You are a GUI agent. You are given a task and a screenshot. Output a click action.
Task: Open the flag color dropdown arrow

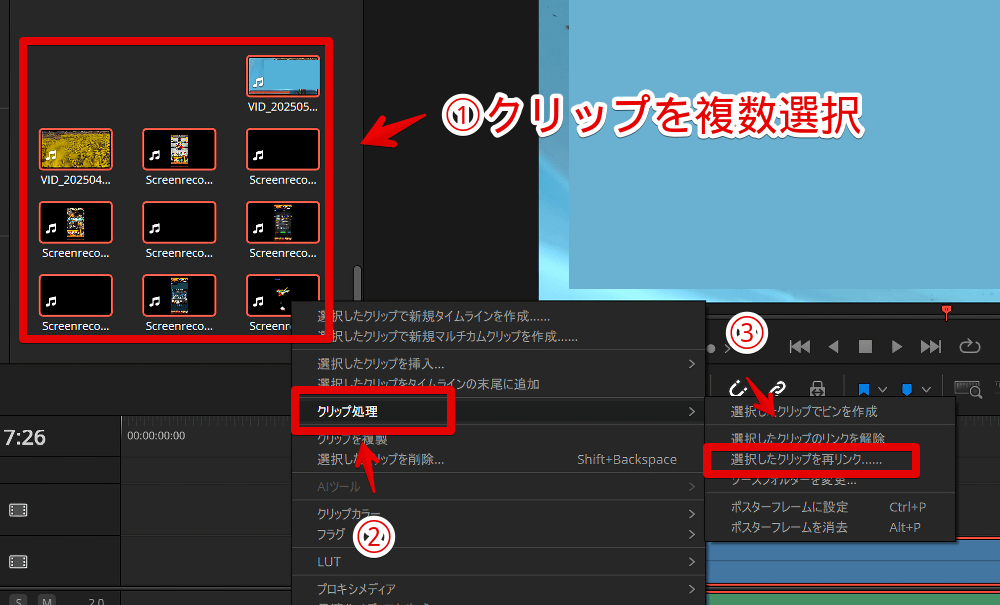click(x=881, y=388)
